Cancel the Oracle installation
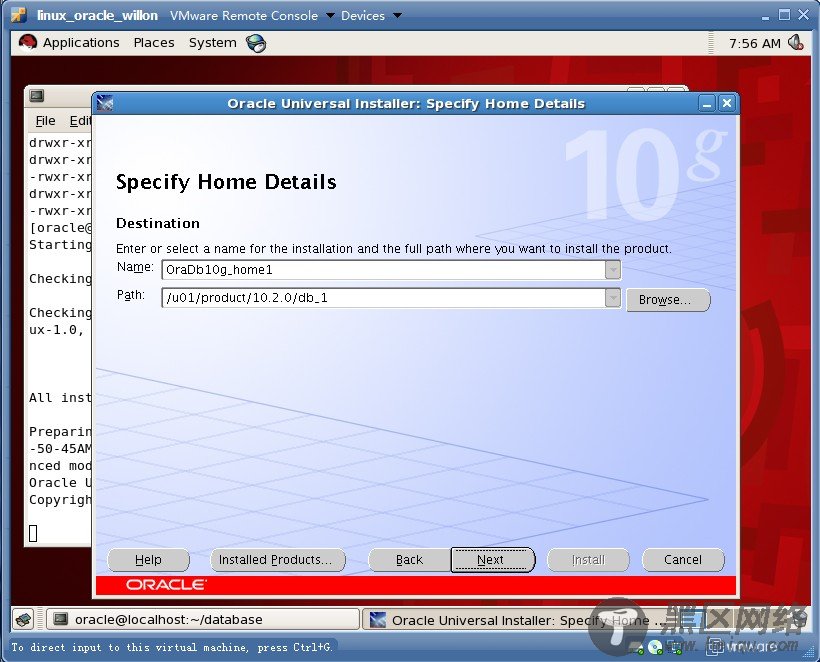820x662 pixels. (683, 560)
